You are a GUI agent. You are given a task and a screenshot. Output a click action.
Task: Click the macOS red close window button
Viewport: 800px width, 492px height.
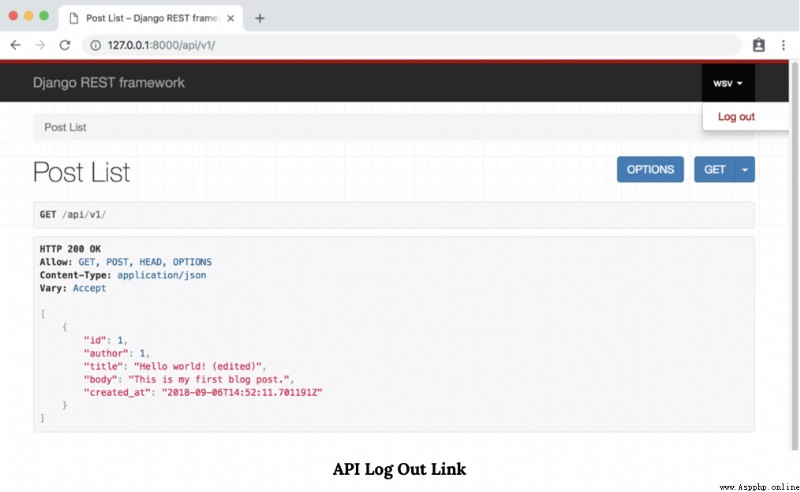click(13, 16)
